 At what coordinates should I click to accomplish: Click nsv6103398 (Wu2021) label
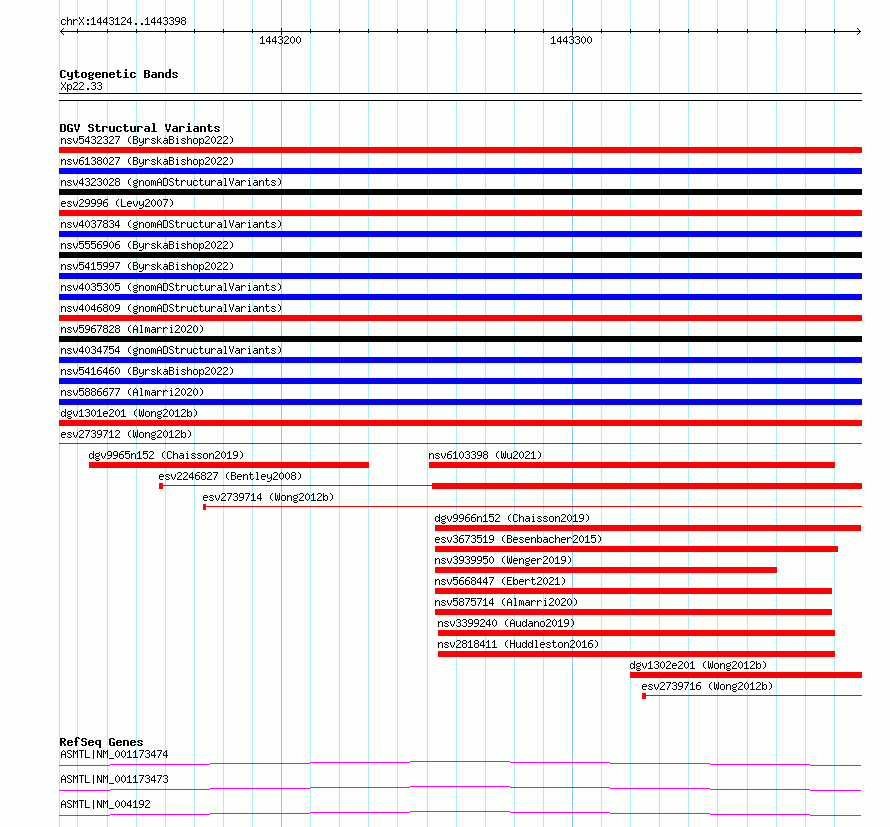pyautogui.click(x=485, y=455)
